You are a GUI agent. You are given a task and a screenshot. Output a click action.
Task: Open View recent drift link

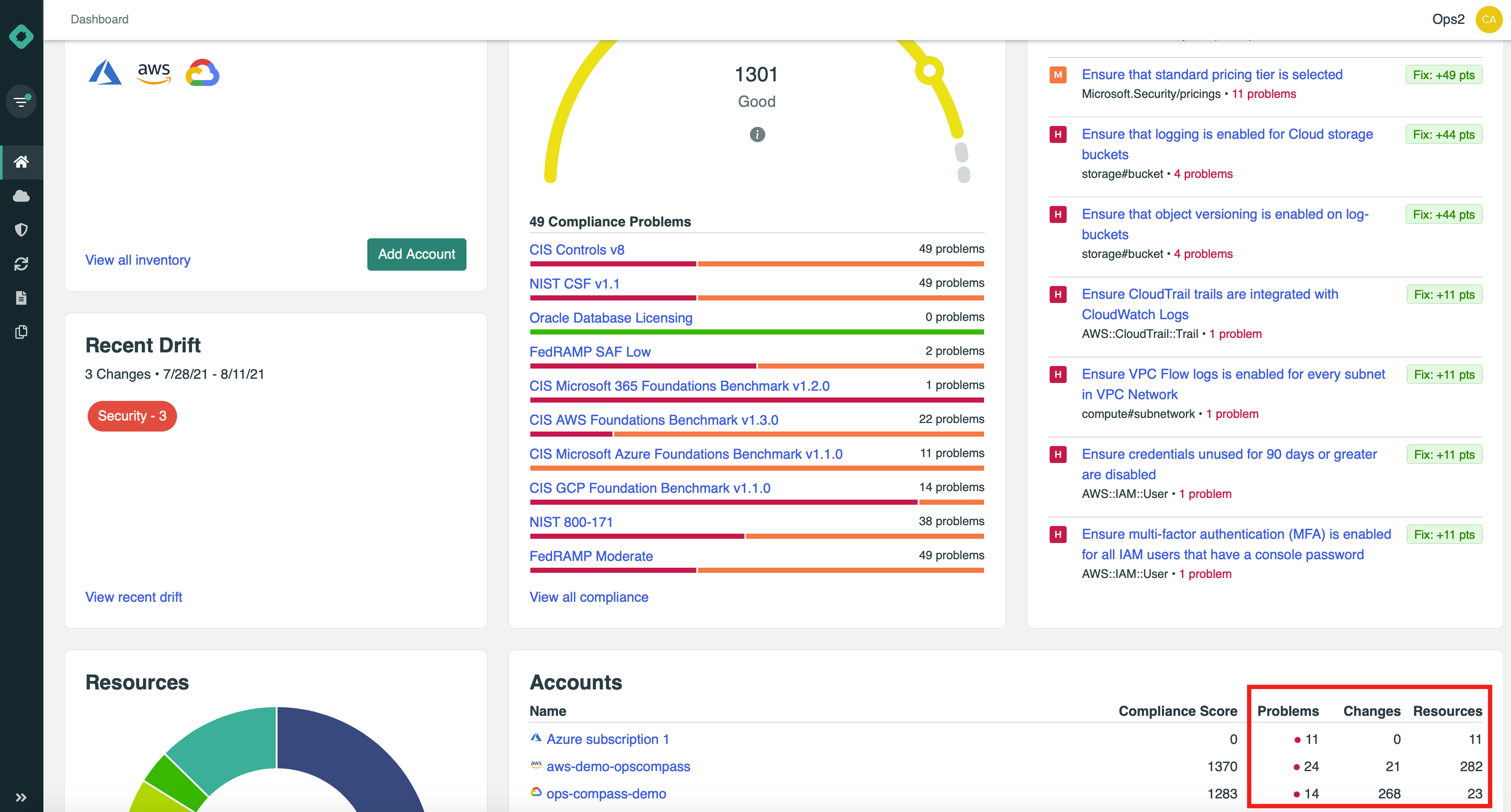click(x=134, y=598)
